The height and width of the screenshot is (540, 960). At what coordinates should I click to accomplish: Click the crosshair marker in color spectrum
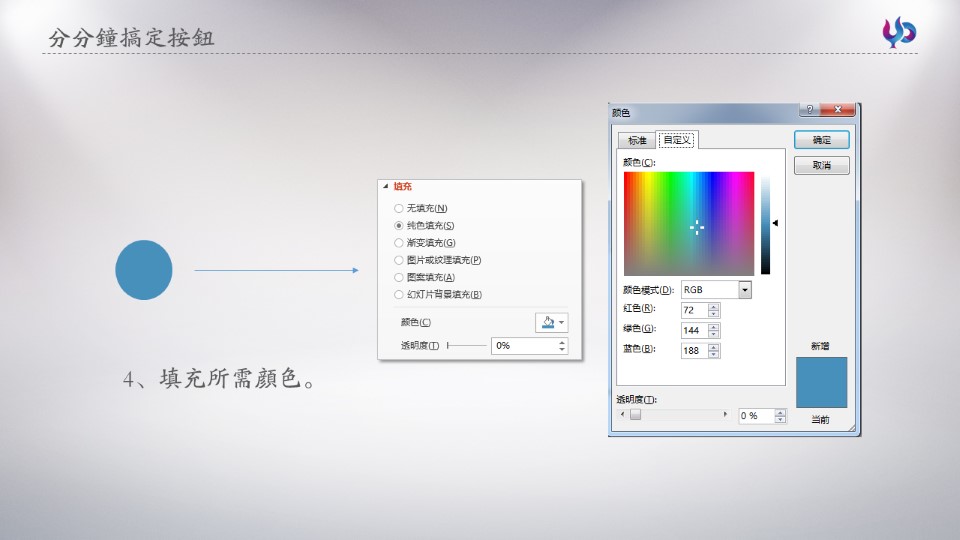click(697, 227)
